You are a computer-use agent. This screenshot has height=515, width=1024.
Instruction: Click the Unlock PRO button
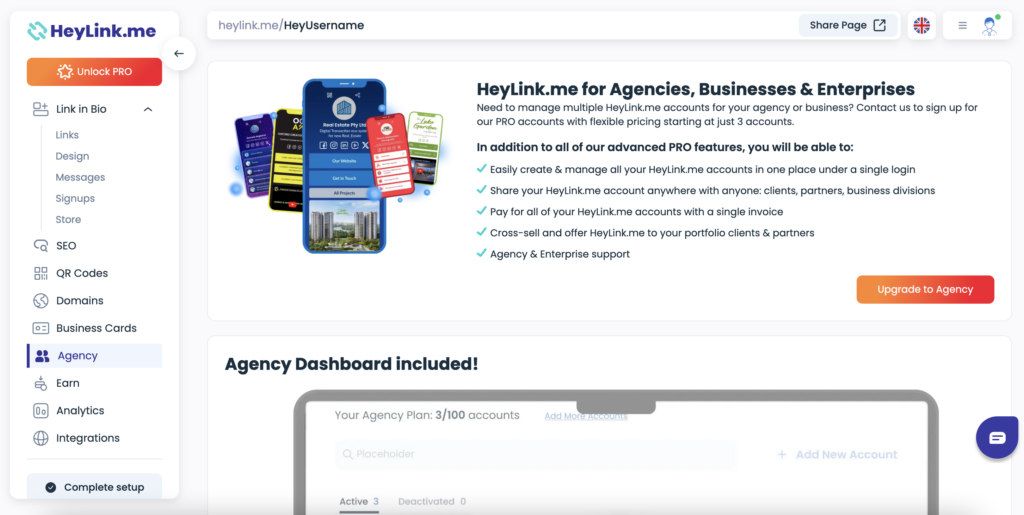(x=94, y=72)
